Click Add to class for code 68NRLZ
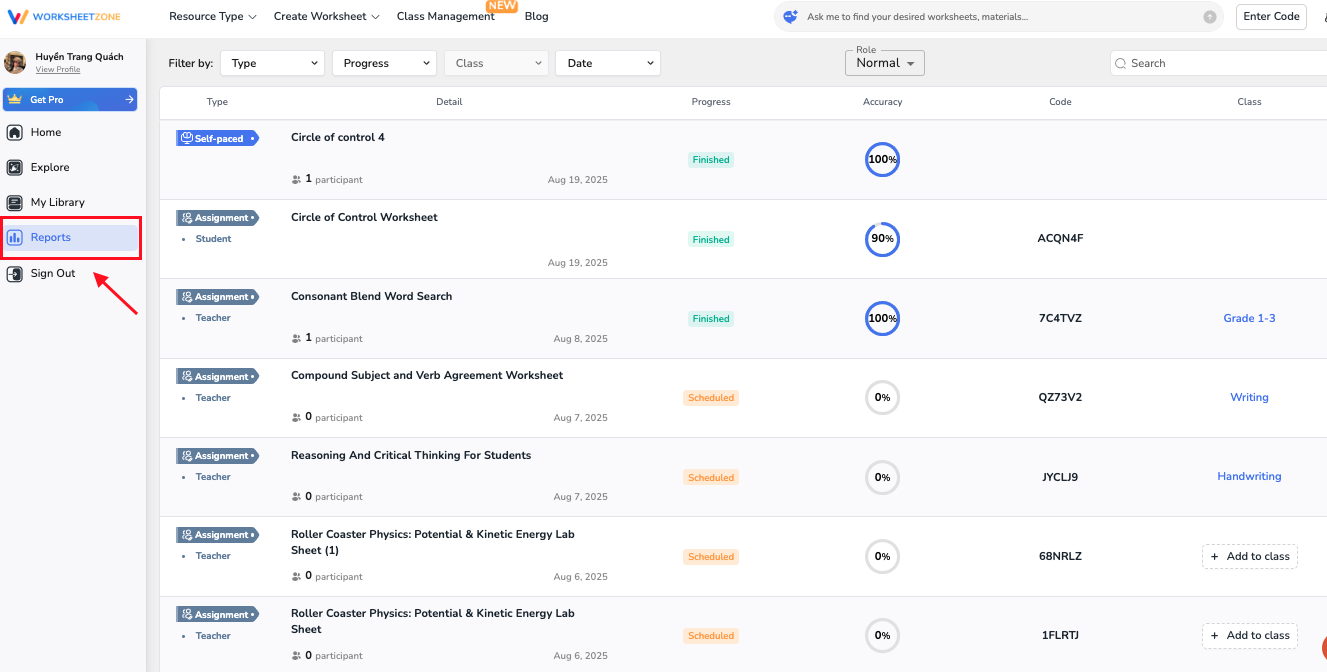Viewport: 1327px width, 672px height. tap(1250, 556)
